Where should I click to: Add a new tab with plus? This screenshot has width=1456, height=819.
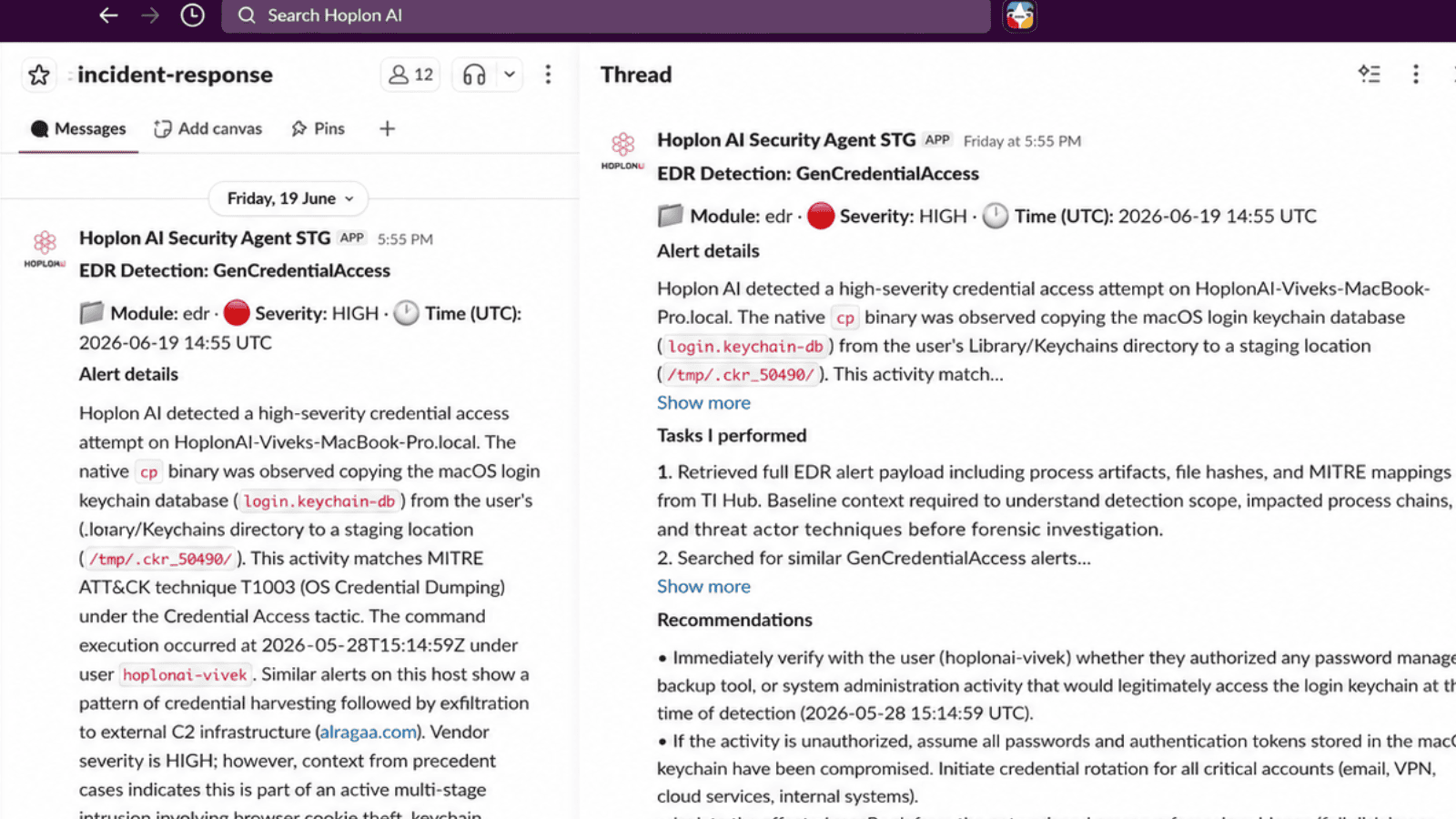pyautogui.click(x=387, y=129)
